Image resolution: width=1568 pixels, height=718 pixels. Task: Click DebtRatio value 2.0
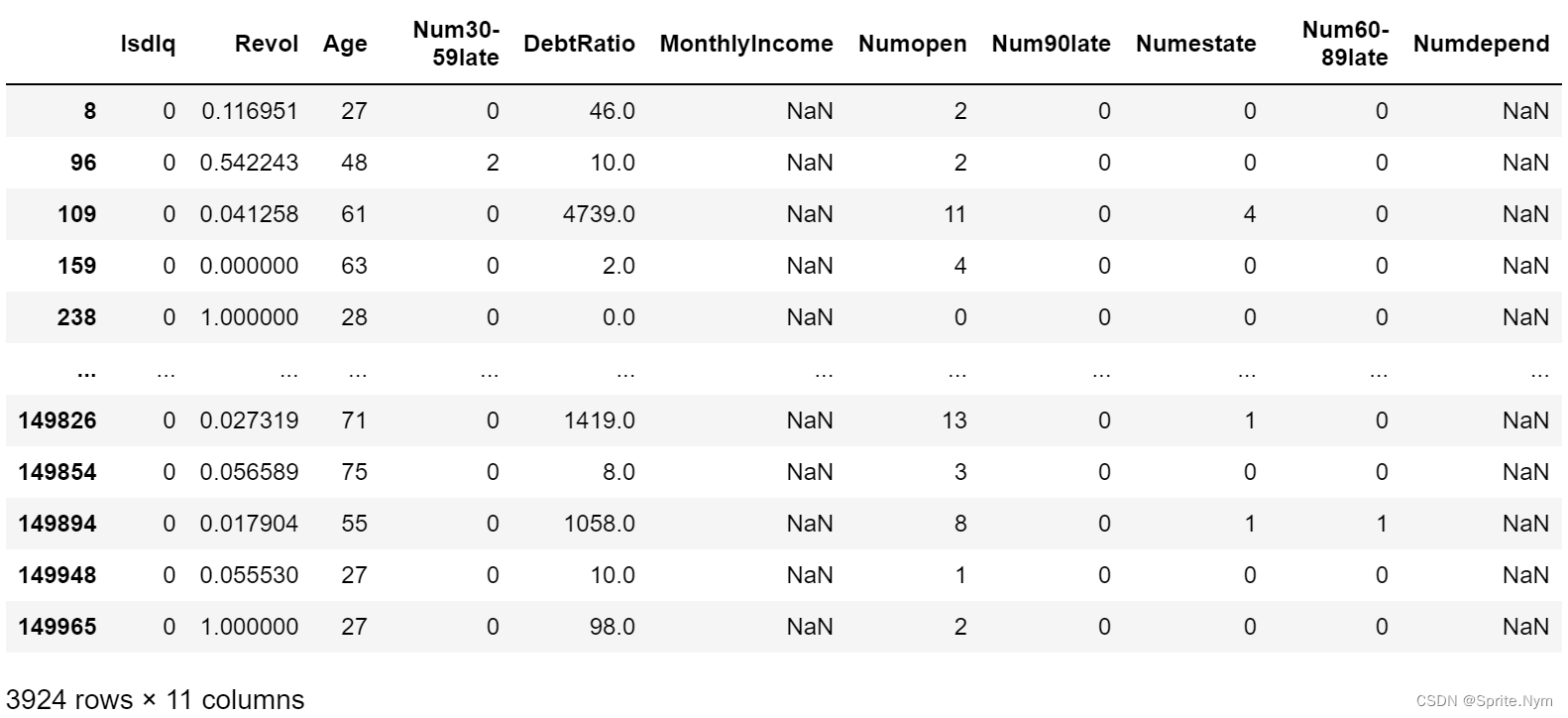tap(618, 266)
